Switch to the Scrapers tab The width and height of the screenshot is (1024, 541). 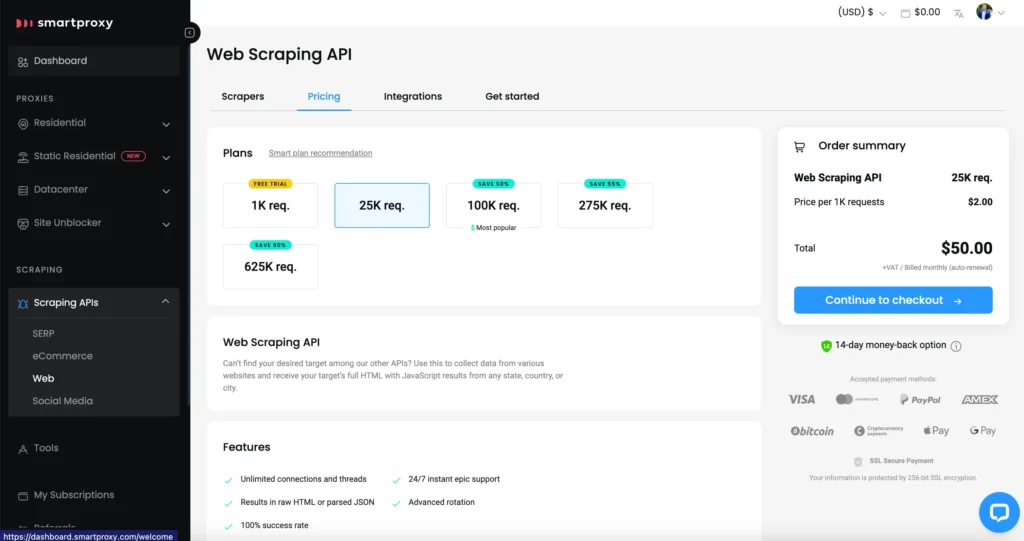tap(243, 97)
